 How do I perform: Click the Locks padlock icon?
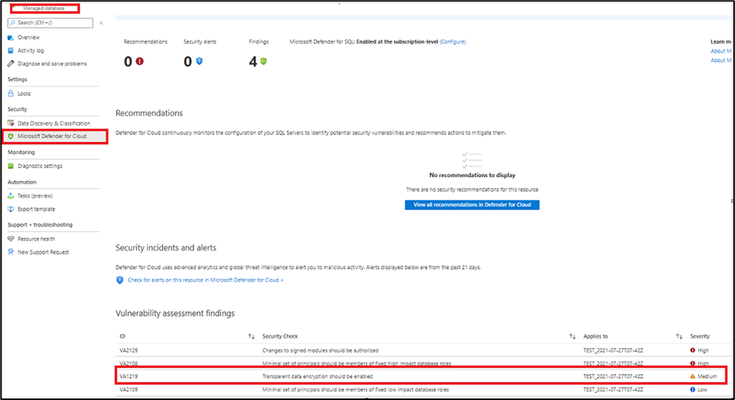[11, 94]
